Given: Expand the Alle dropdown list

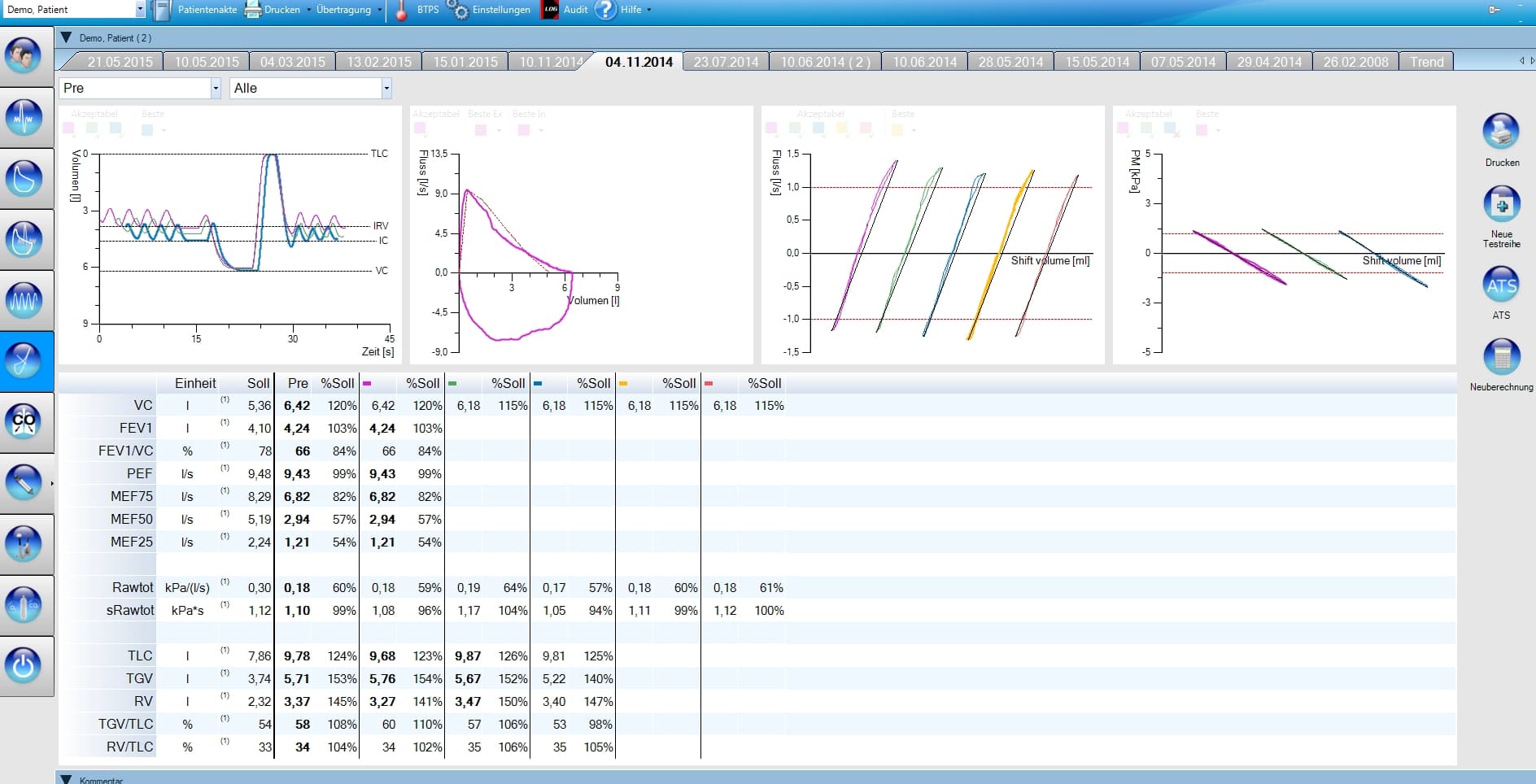Looking at the screenshot, I should tap(311, 88).
